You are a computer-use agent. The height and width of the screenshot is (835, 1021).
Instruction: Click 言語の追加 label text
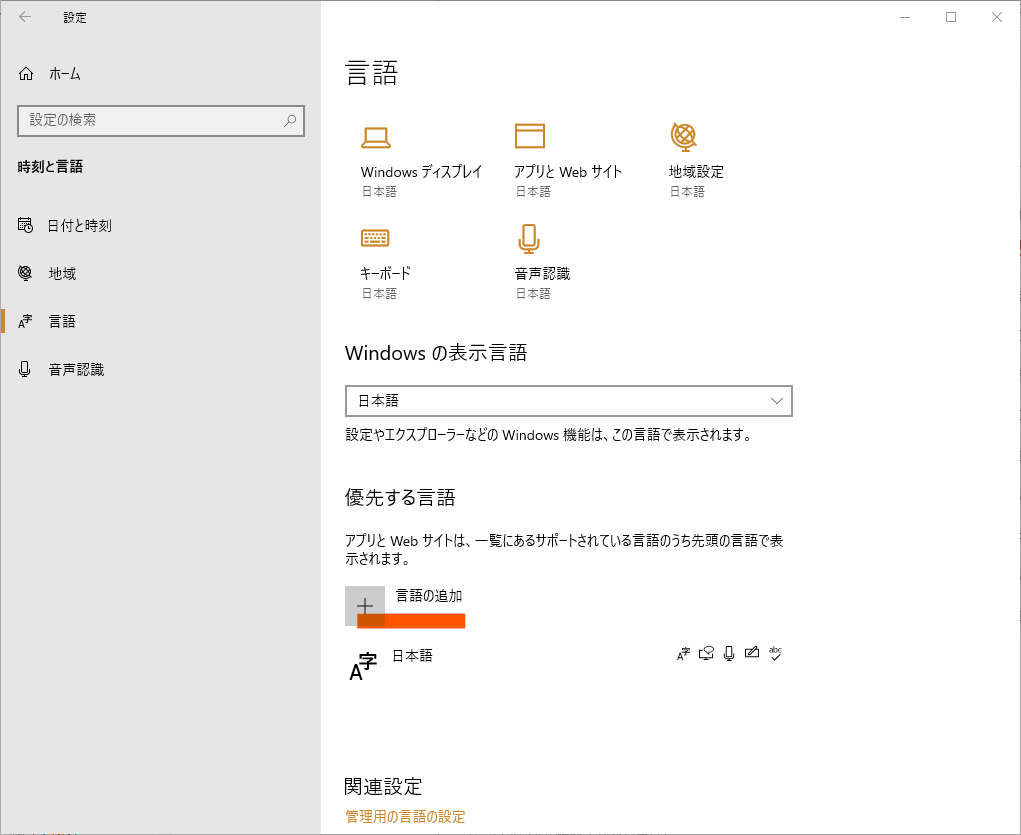tap(428, 595)
